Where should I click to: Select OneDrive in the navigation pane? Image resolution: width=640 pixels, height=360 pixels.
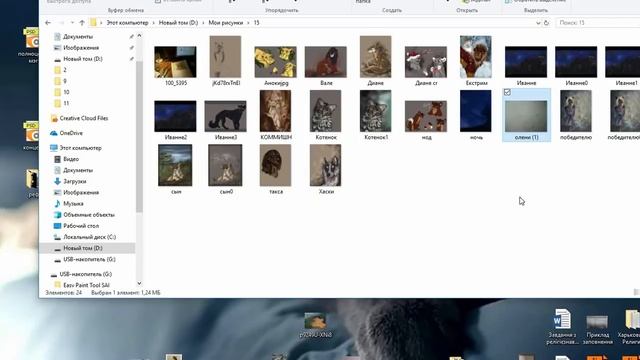tap(71, 133)
